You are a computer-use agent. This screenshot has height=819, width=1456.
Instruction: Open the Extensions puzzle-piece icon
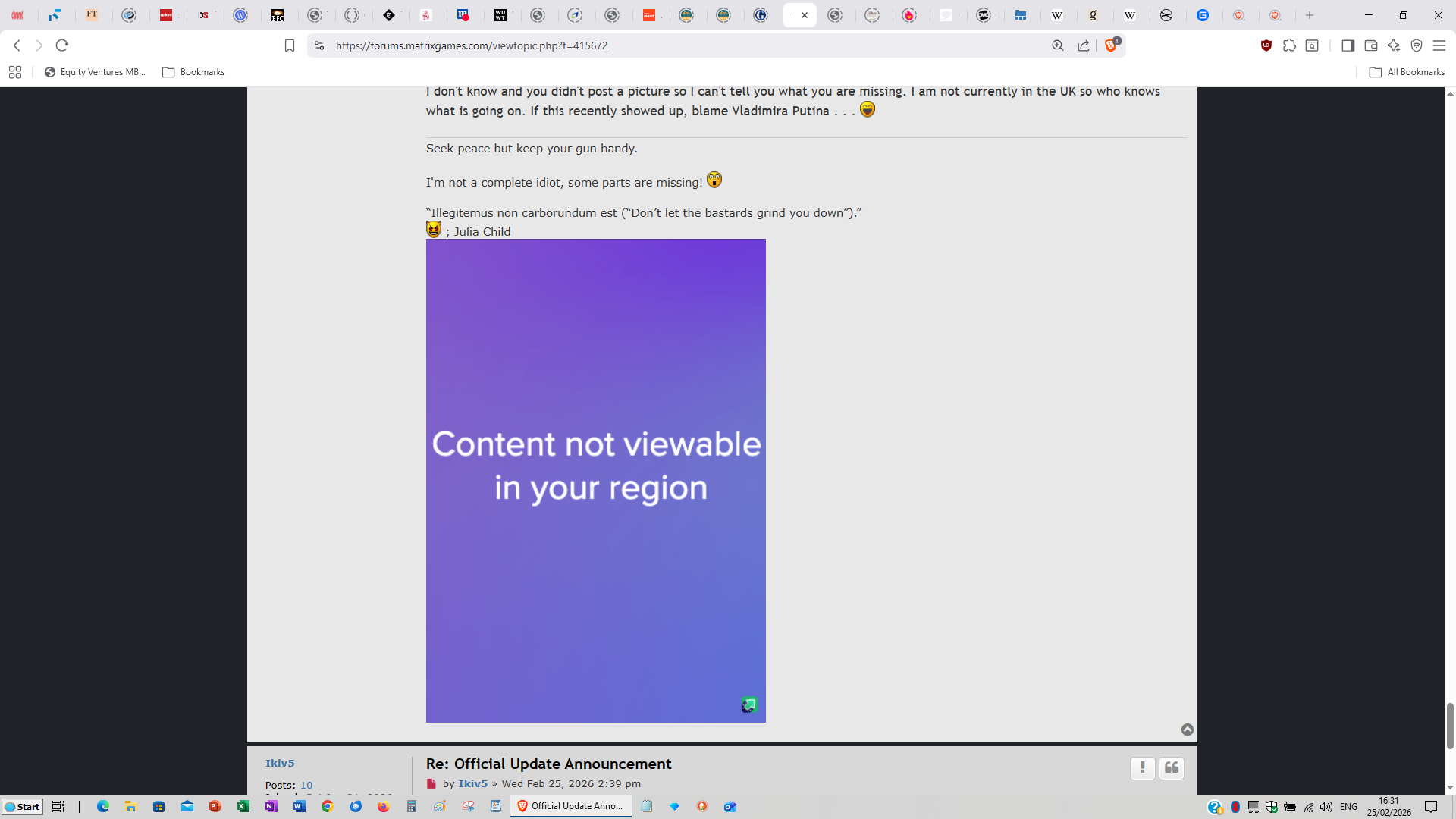click(1290, 45)
